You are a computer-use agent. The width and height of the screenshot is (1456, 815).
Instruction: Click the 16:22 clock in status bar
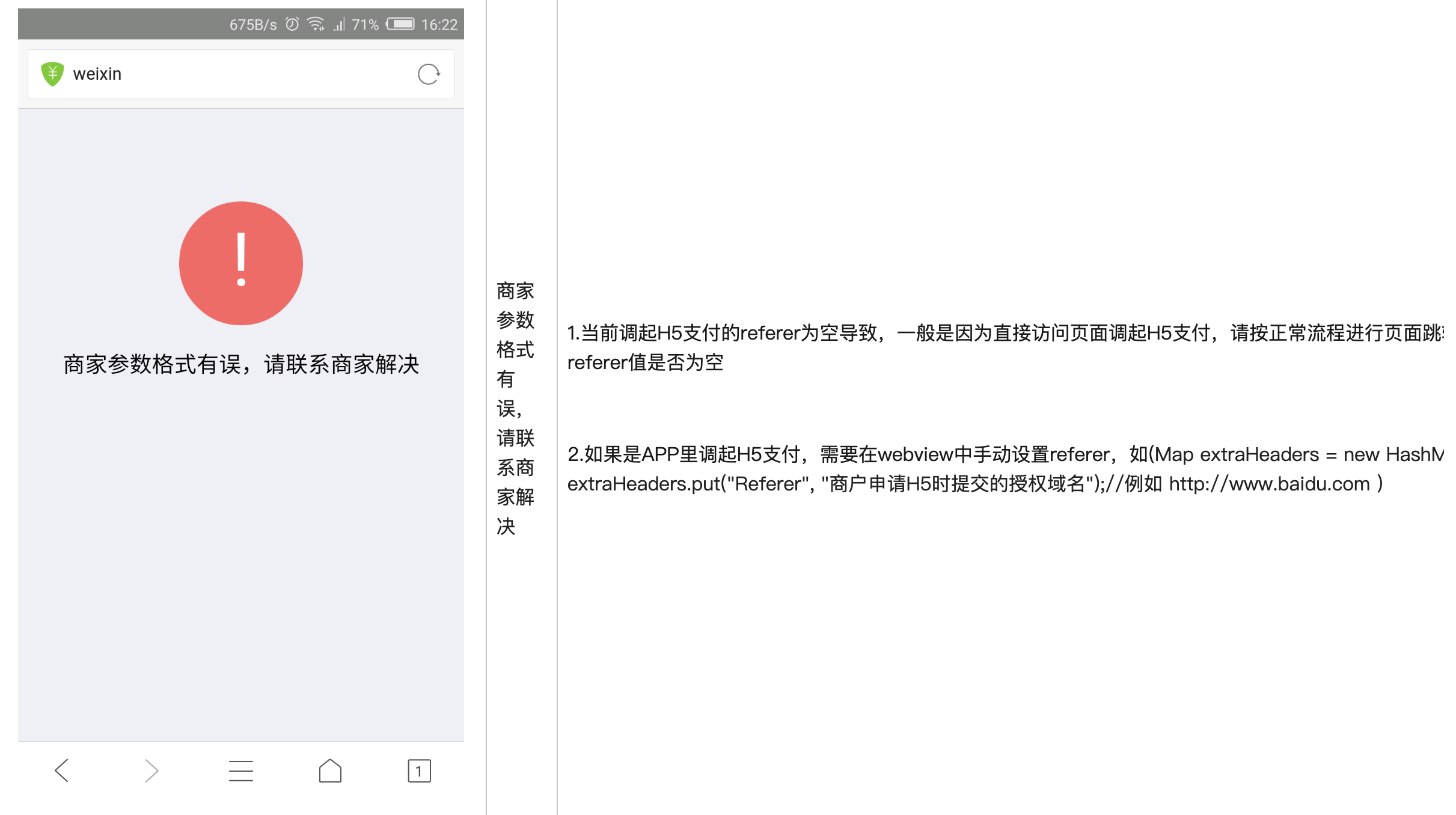(439, 25)
